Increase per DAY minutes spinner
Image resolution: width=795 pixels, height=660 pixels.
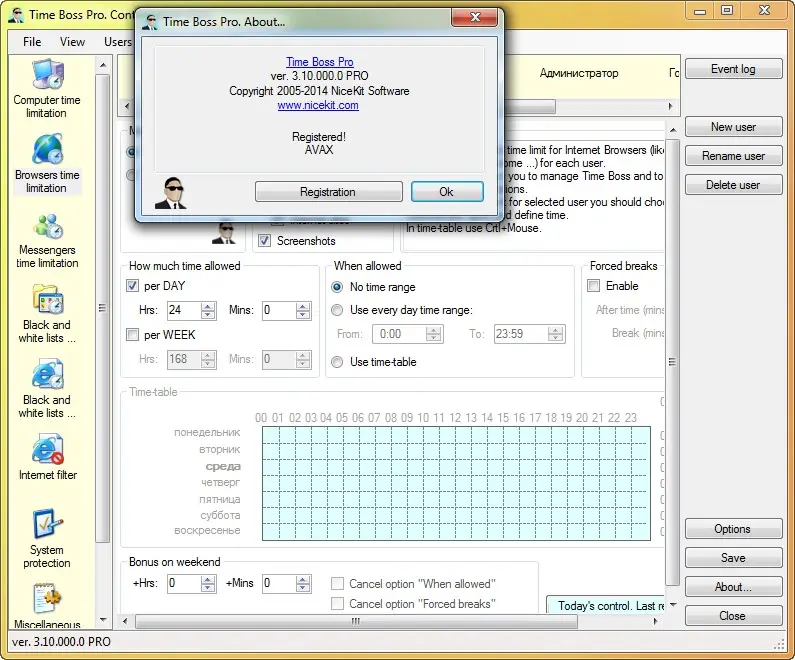tap(303, 306)
